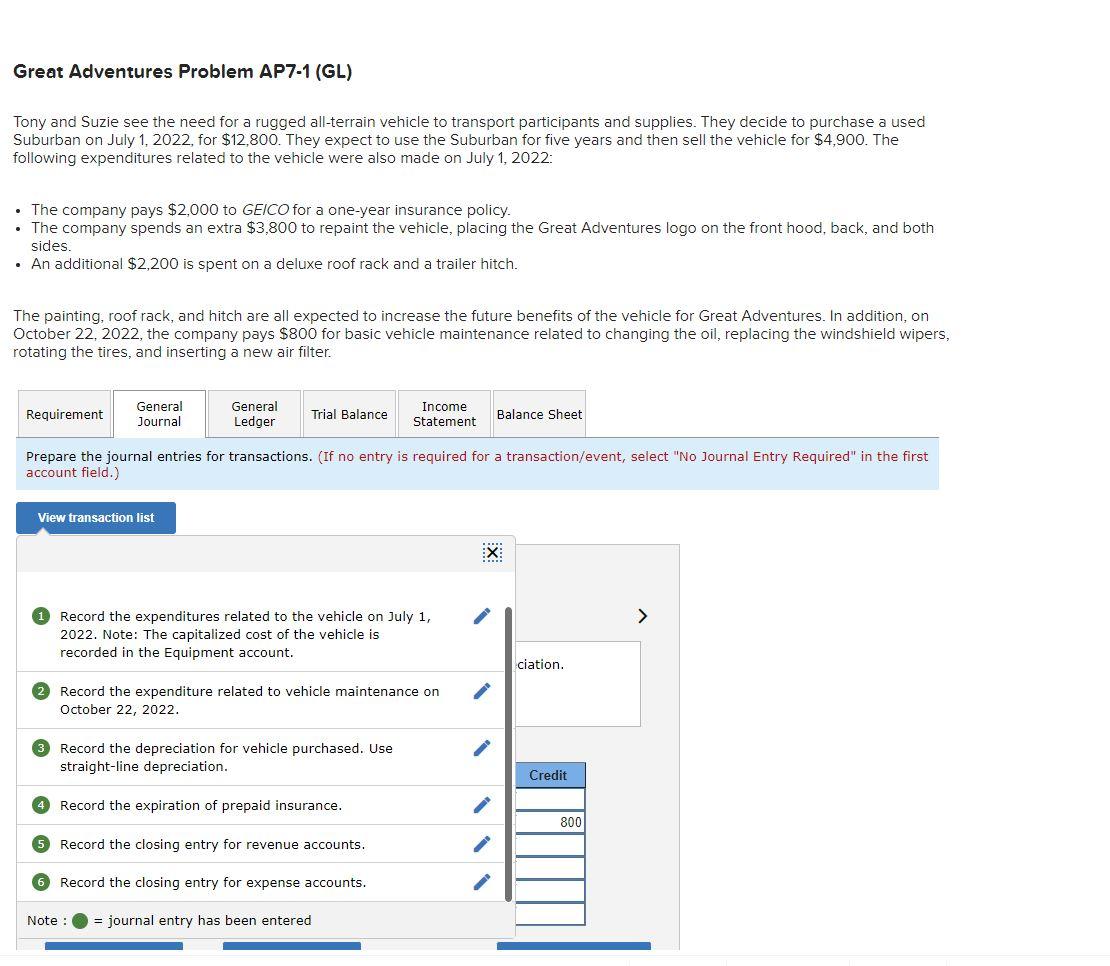Viewport: 1110px width, 966px height.
Task: Select transaction 1 in the transaction list
Action: [x=250, y=634]
